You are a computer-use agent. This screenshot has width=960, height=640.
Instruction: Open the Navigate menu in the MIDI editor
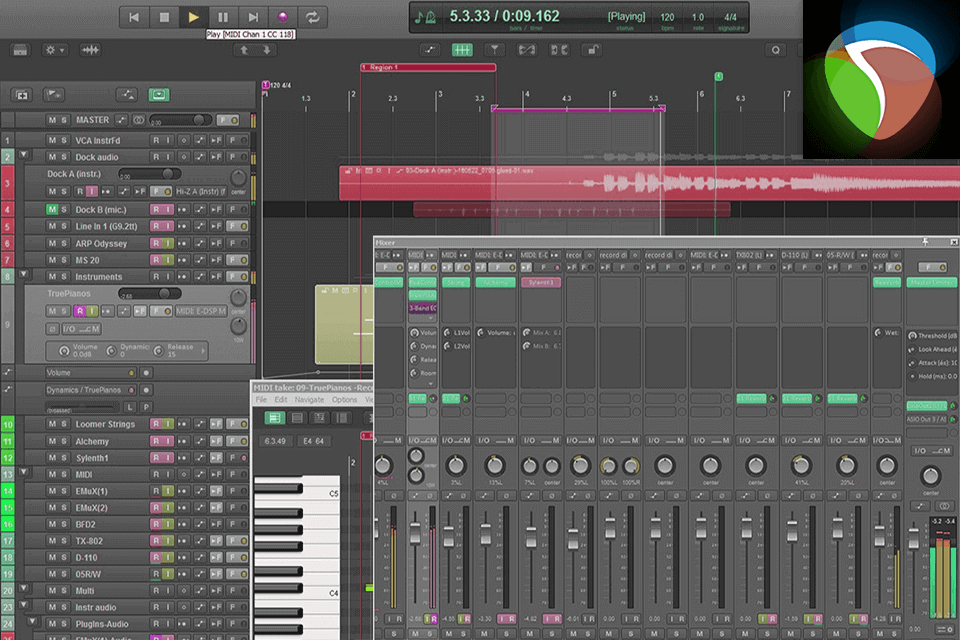coord(309,400)
